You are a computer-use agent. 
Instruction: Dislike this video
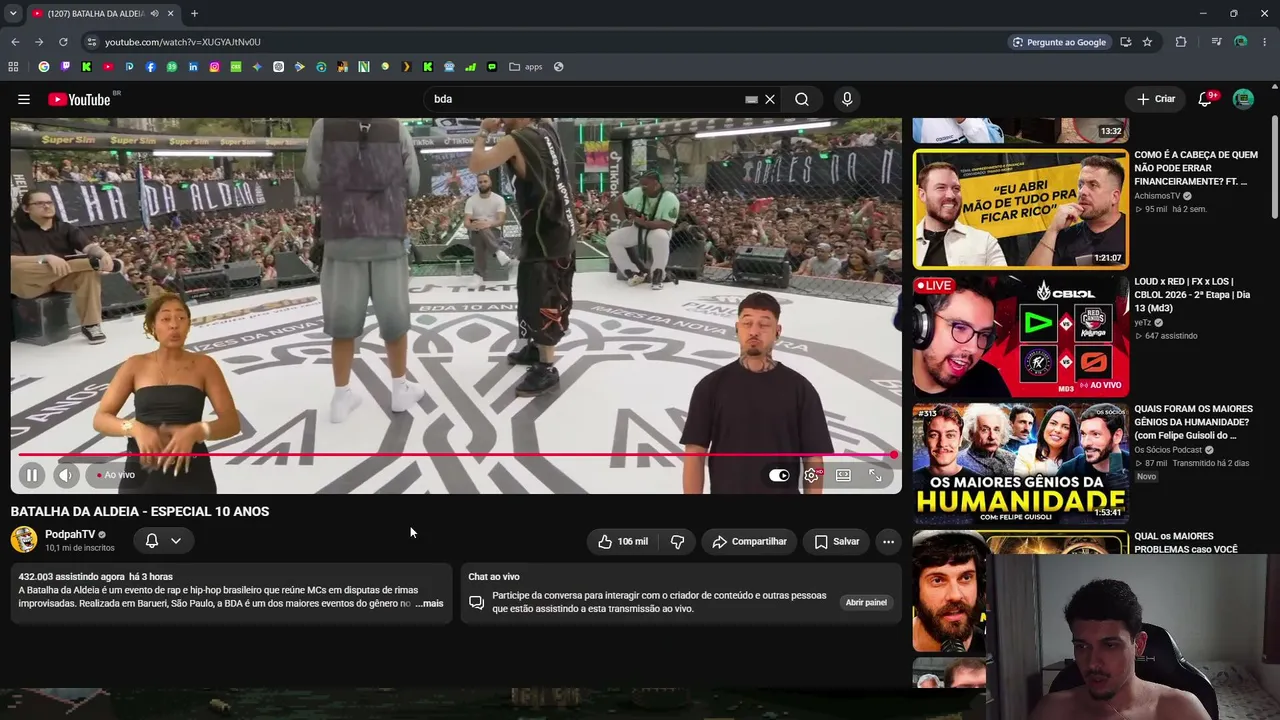[x=677, y=541]
